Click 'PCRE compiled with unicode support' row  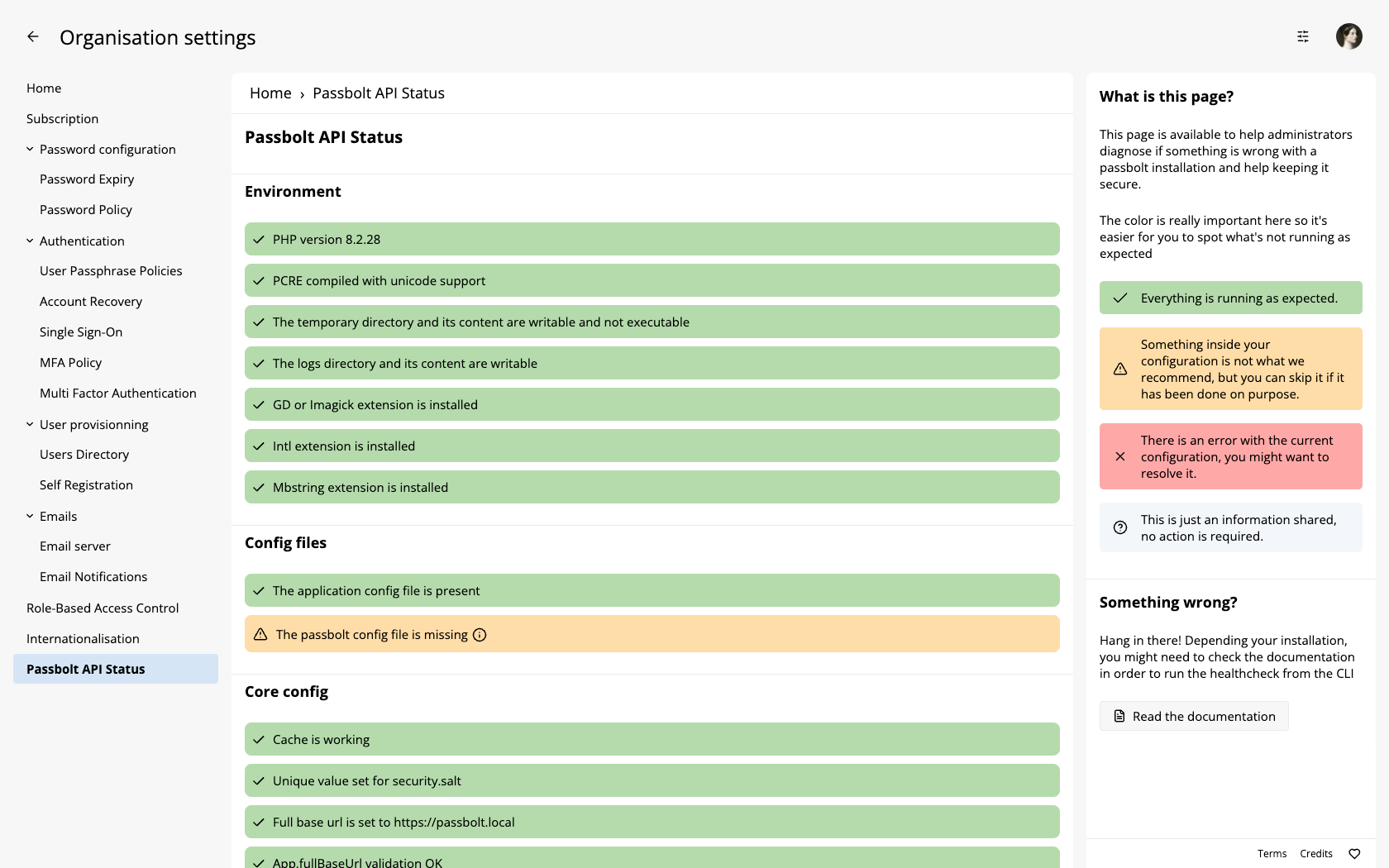coord(652,280)
